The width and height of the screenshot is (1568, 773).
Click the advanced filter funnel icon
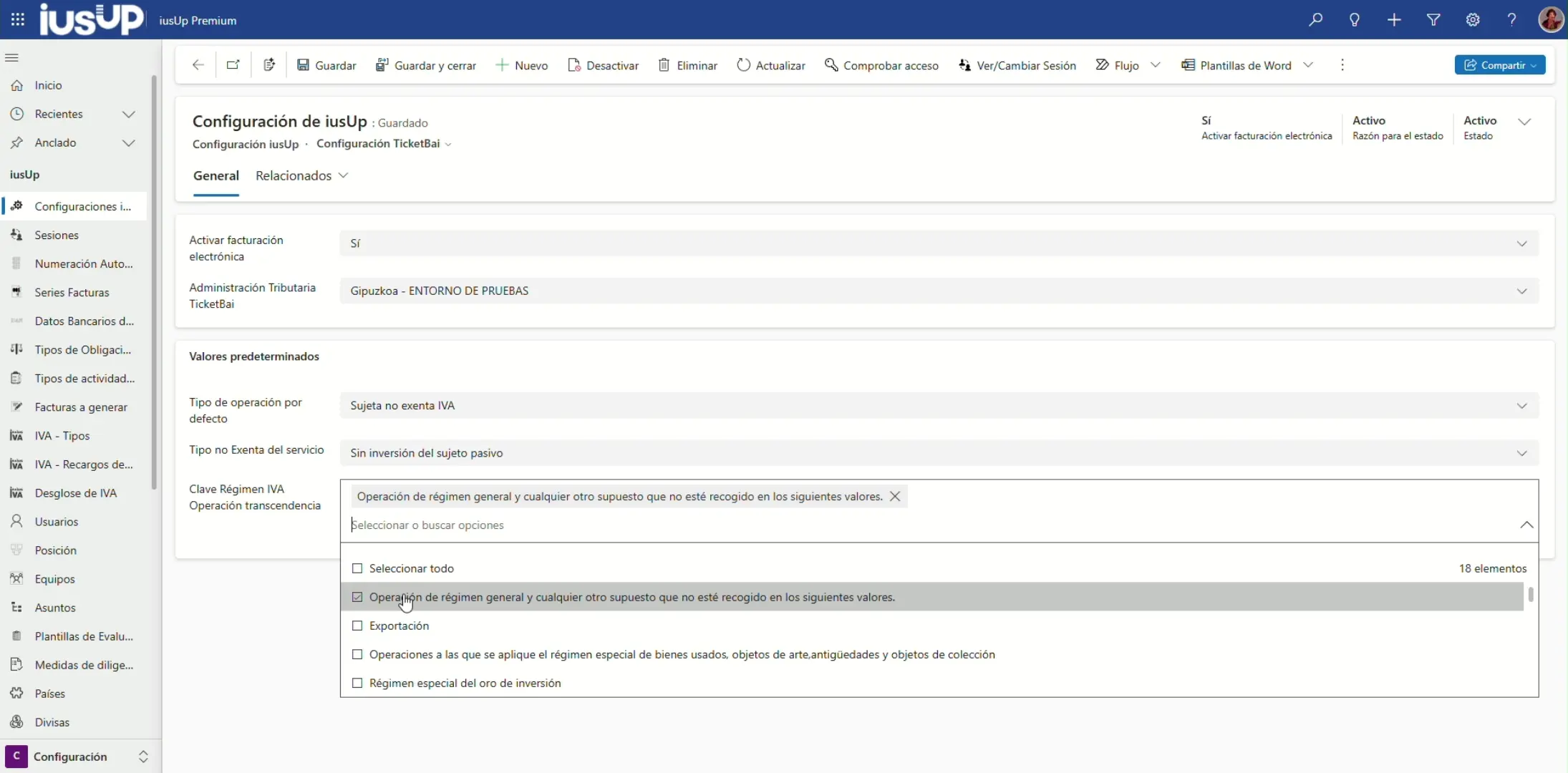tap(1433, 20)
